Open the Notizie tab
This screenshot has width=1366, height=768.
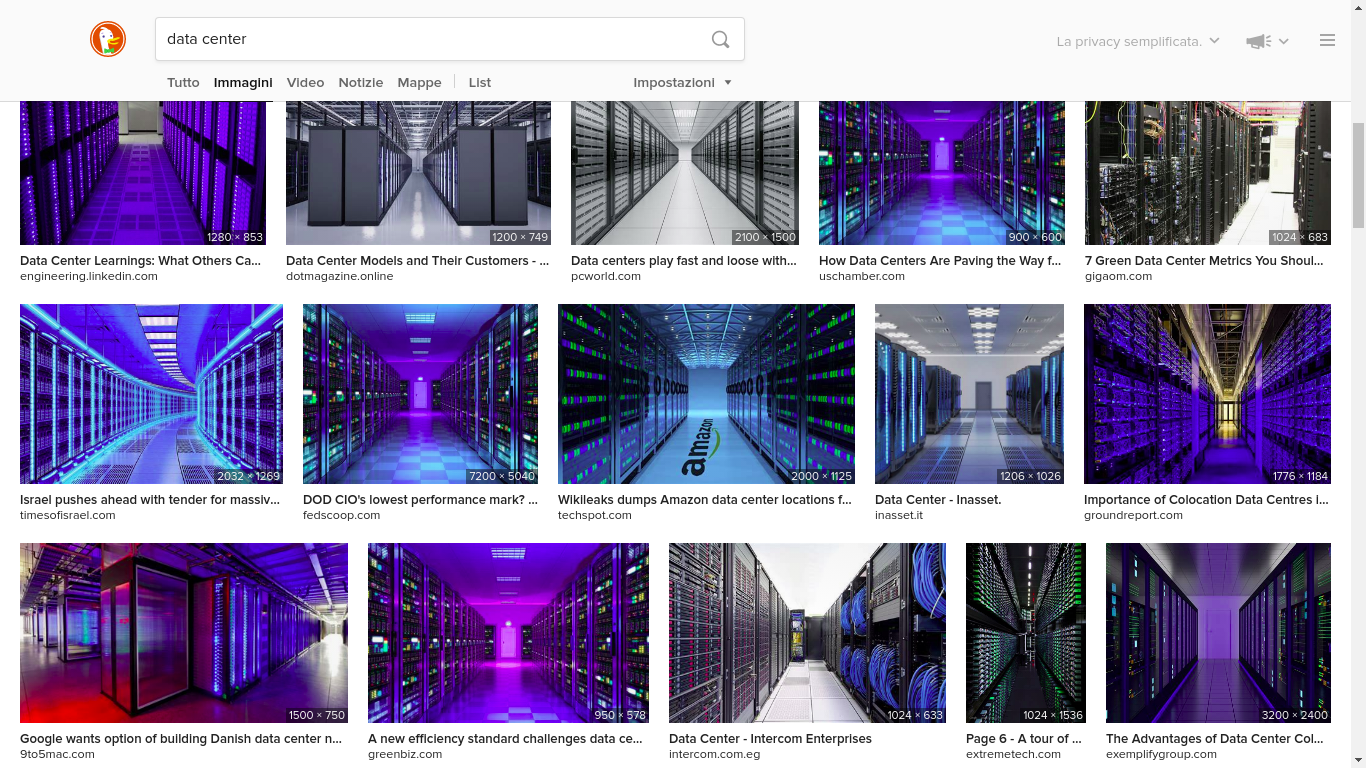pos(360,82)
